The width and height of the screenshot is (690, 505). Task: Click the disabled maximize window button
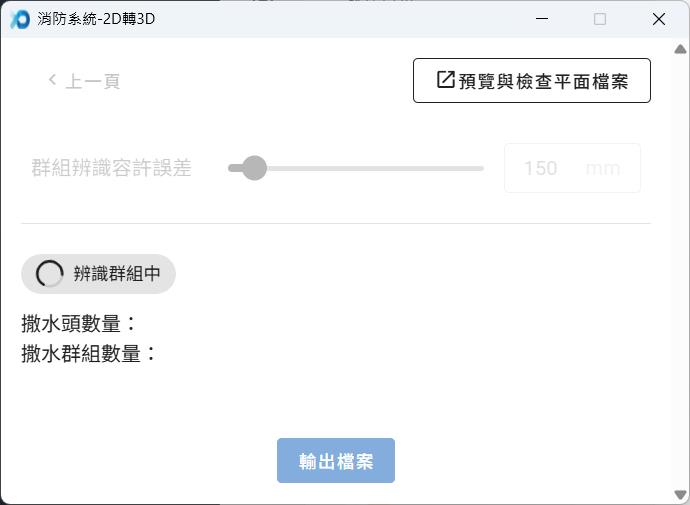tap(600, 19)
